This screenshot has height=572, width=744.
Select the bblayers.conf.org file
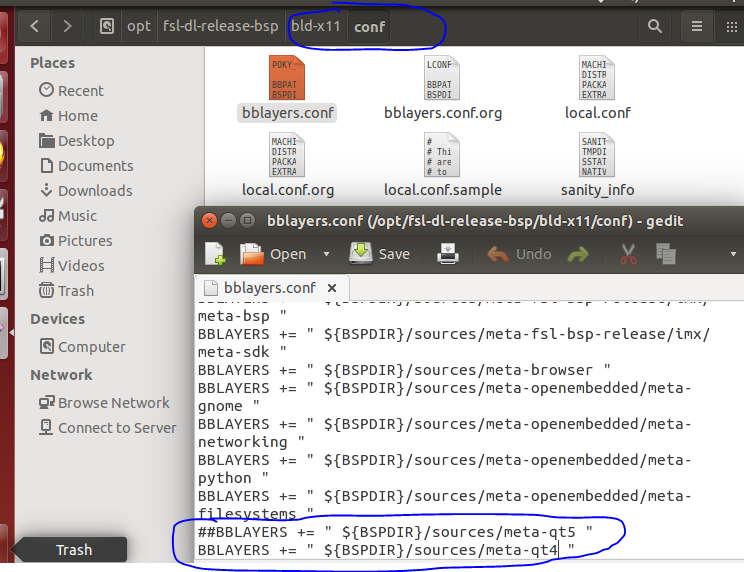442,89
